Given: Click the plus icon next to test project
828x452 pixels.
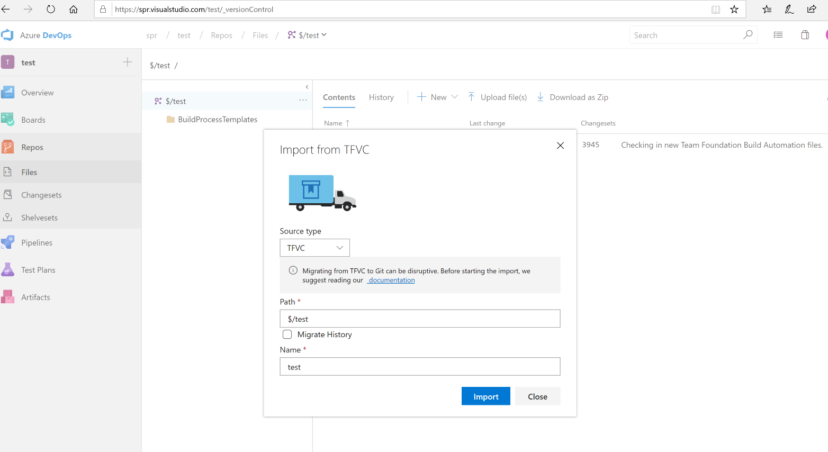Looking at the screenshot, I should pyautogui.click(x=127, y=62).
